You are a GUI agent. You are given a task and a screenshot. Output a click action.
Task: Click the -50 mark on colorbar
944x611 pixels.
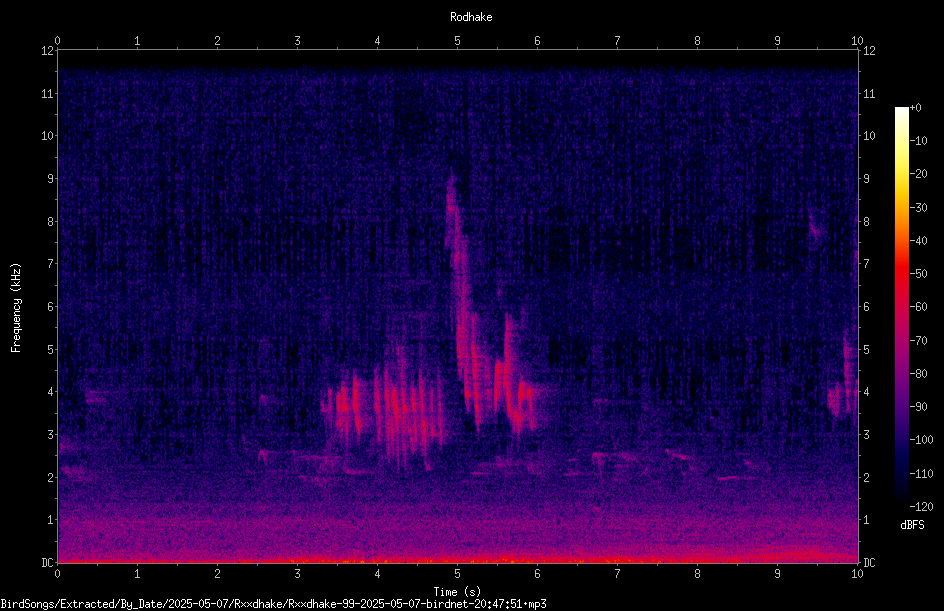[x=918, y=273]
